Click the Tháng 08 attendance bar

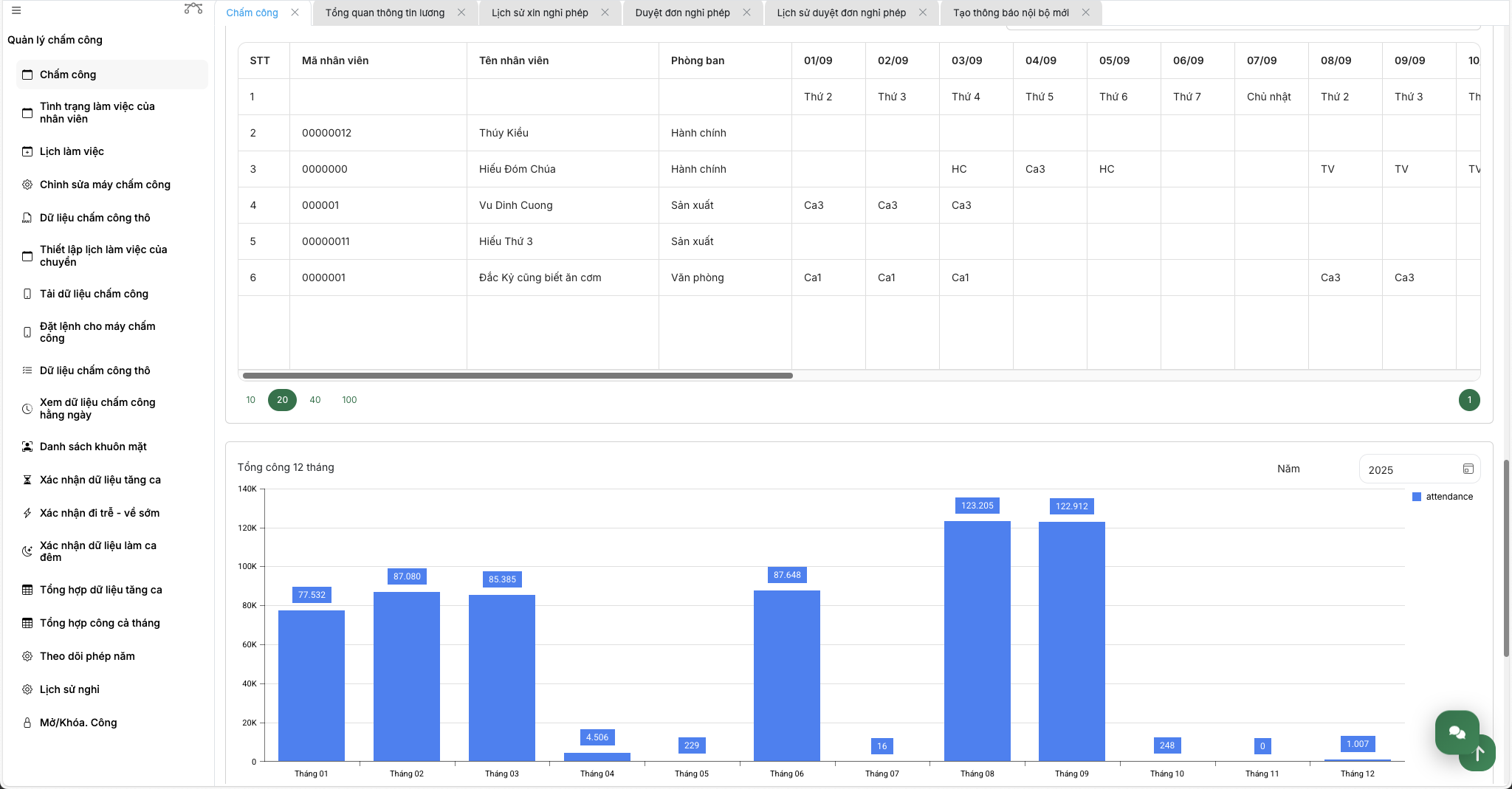[977, 641]
